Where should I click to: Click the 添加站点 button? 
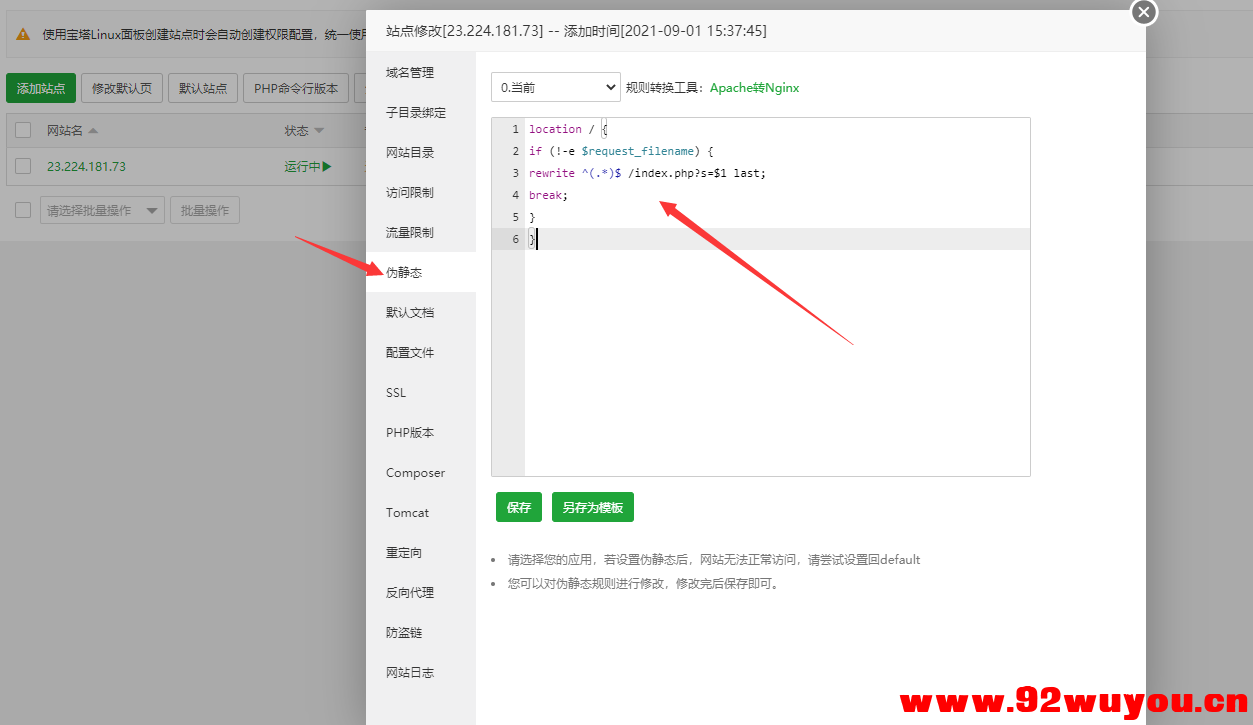[x=40, y=87]
